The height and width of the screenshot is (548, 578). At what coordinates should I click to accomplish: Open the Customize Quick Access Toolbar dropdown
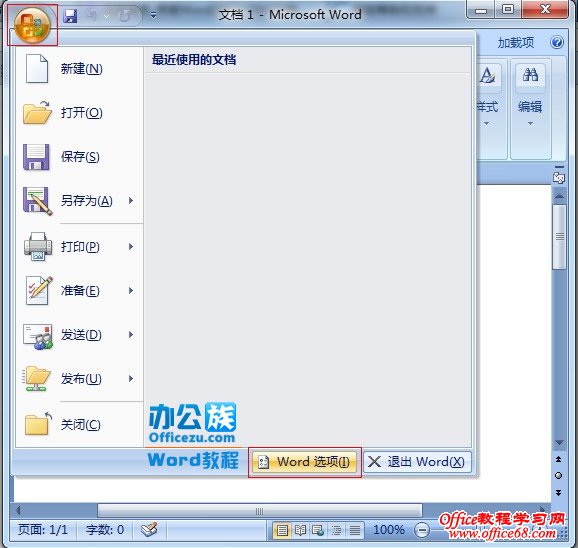[x=153, y=15]
